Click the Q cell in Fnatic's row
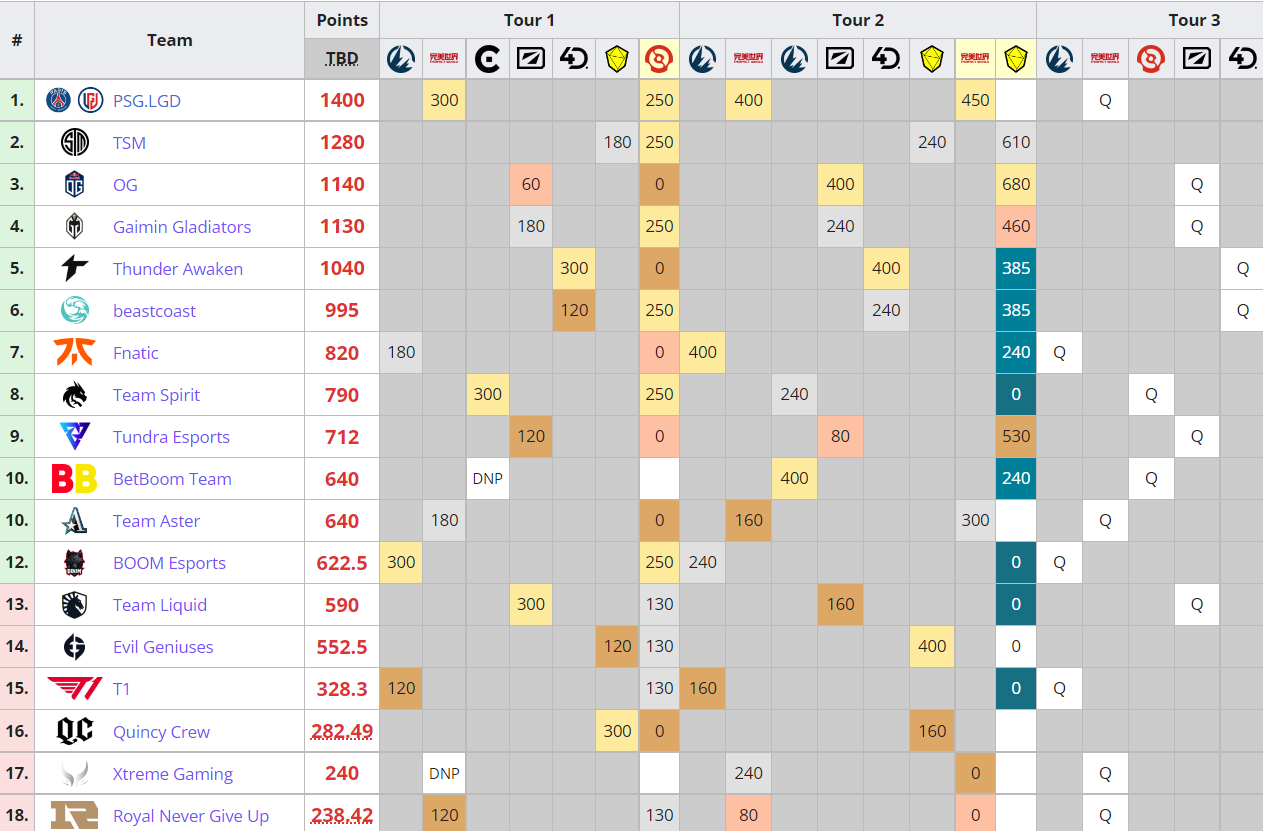1263x831 pixels. (1059, 353)
